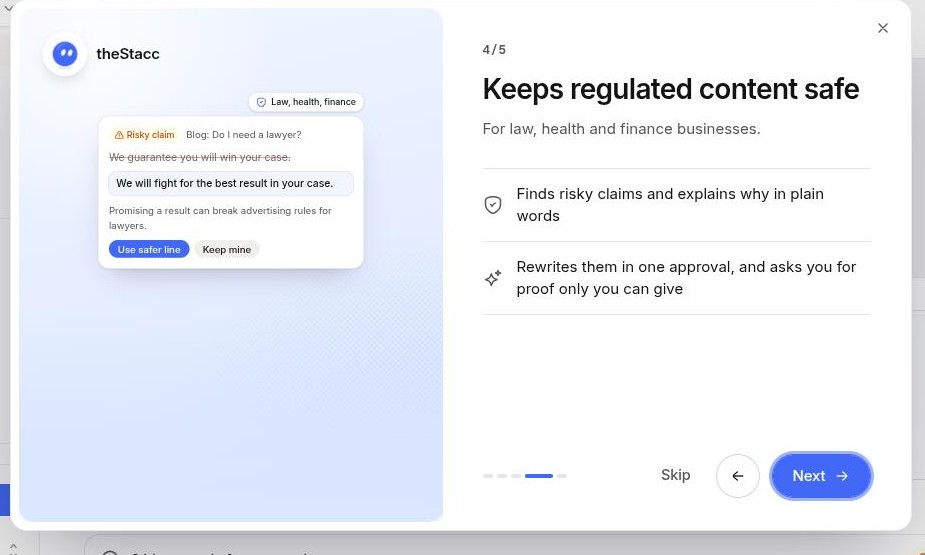Click 'Finds risky claims and explains why' text

pos(670,205)
